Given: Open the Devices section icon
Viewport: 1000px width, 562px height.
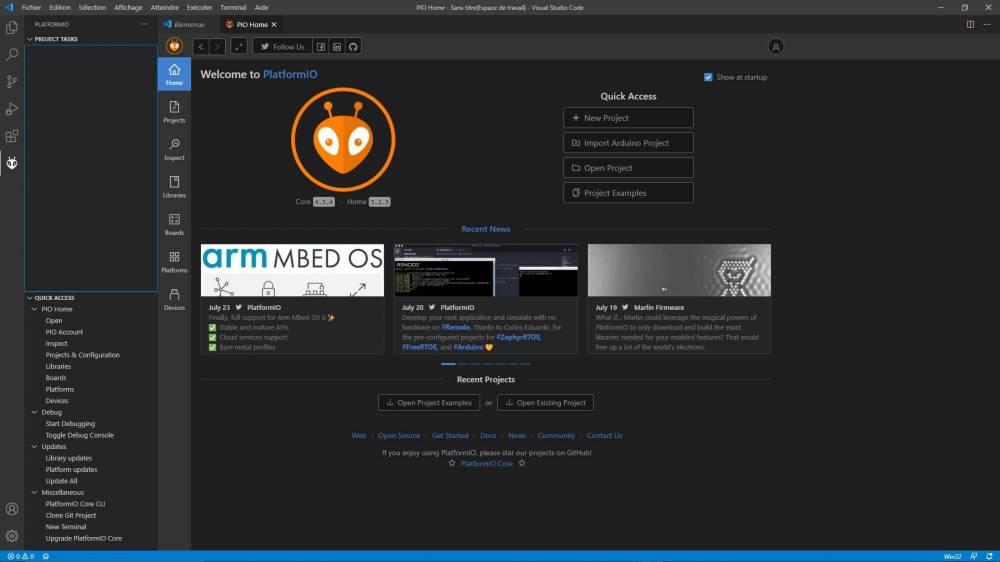Looking at the screenshot, I should [x=174, y=299].
